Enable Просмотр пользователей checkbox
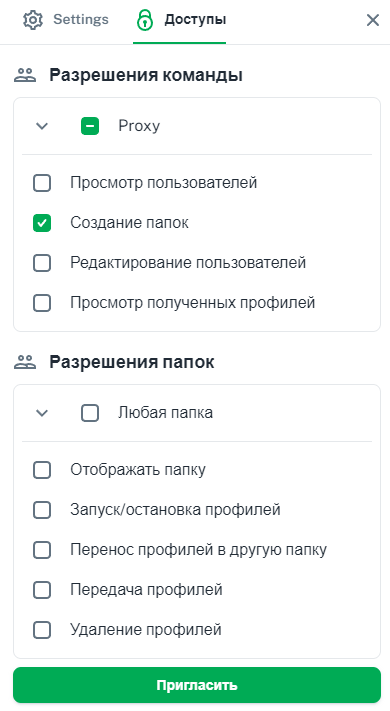 tap(42, 183)
